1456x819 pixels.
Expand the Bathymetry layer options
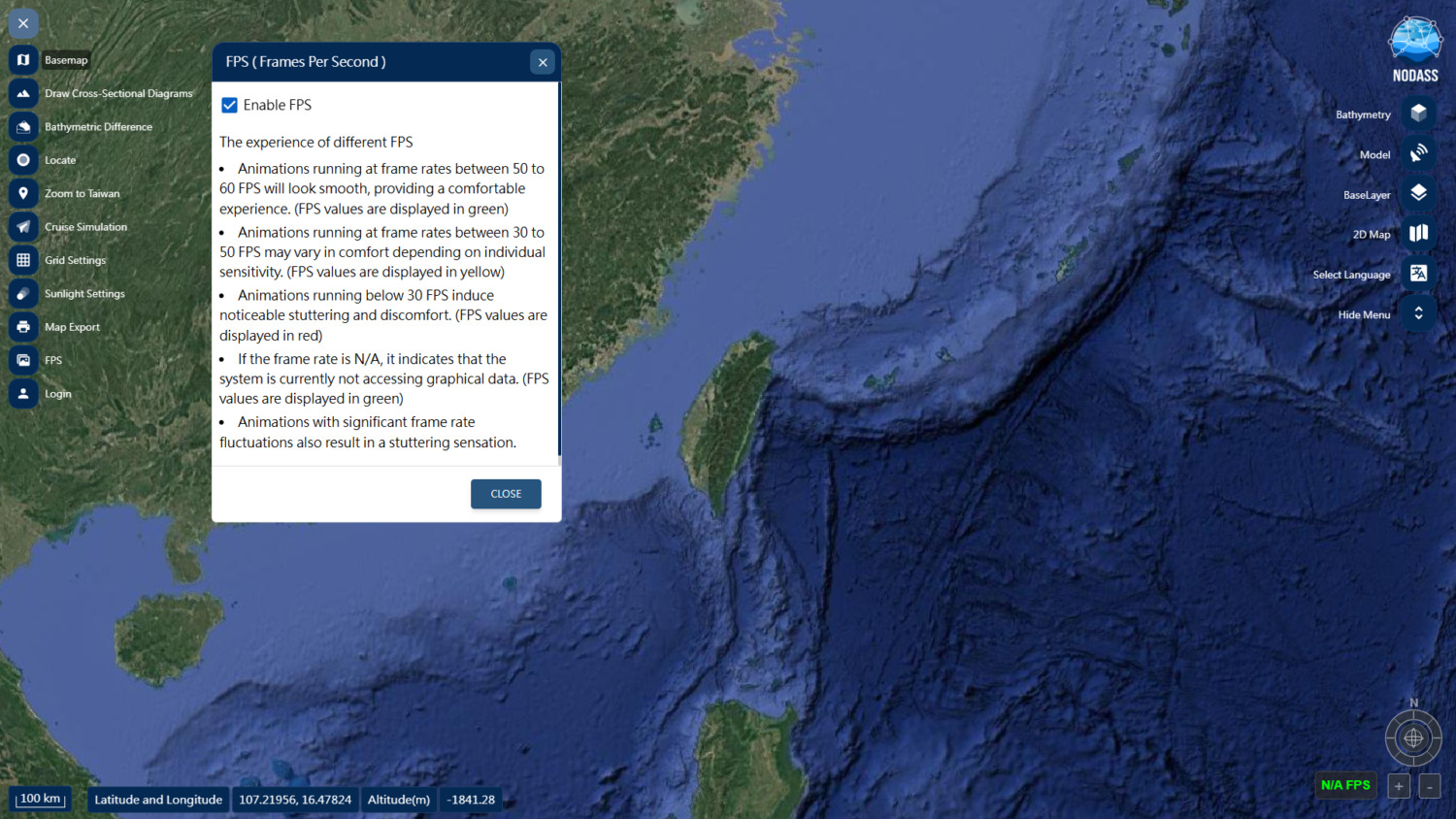[x=1418, y=114]
